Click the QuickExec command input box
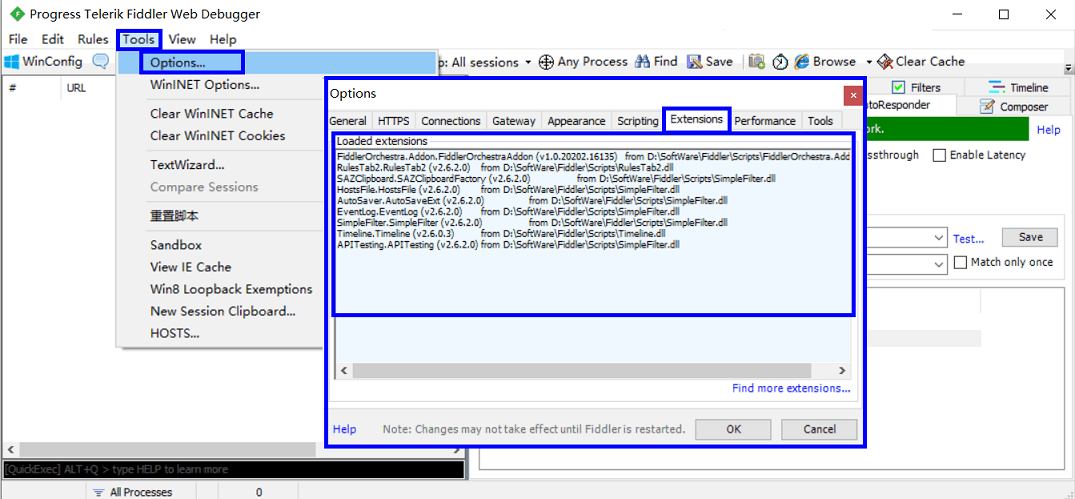1075x499 pixels. click(234, 470)
